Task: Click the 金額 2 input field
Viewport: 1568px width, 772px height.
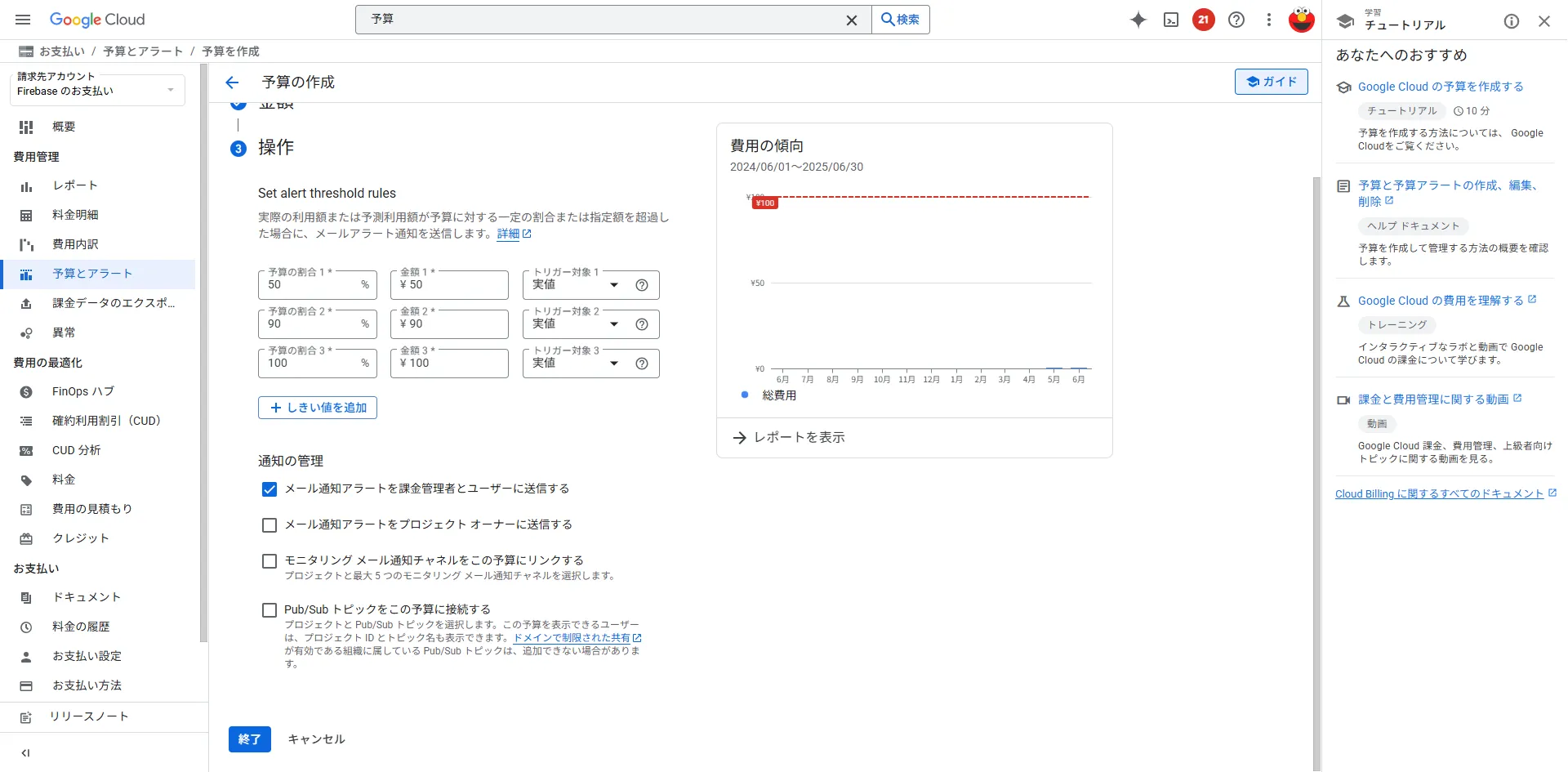Action: [x=449, y=324]
